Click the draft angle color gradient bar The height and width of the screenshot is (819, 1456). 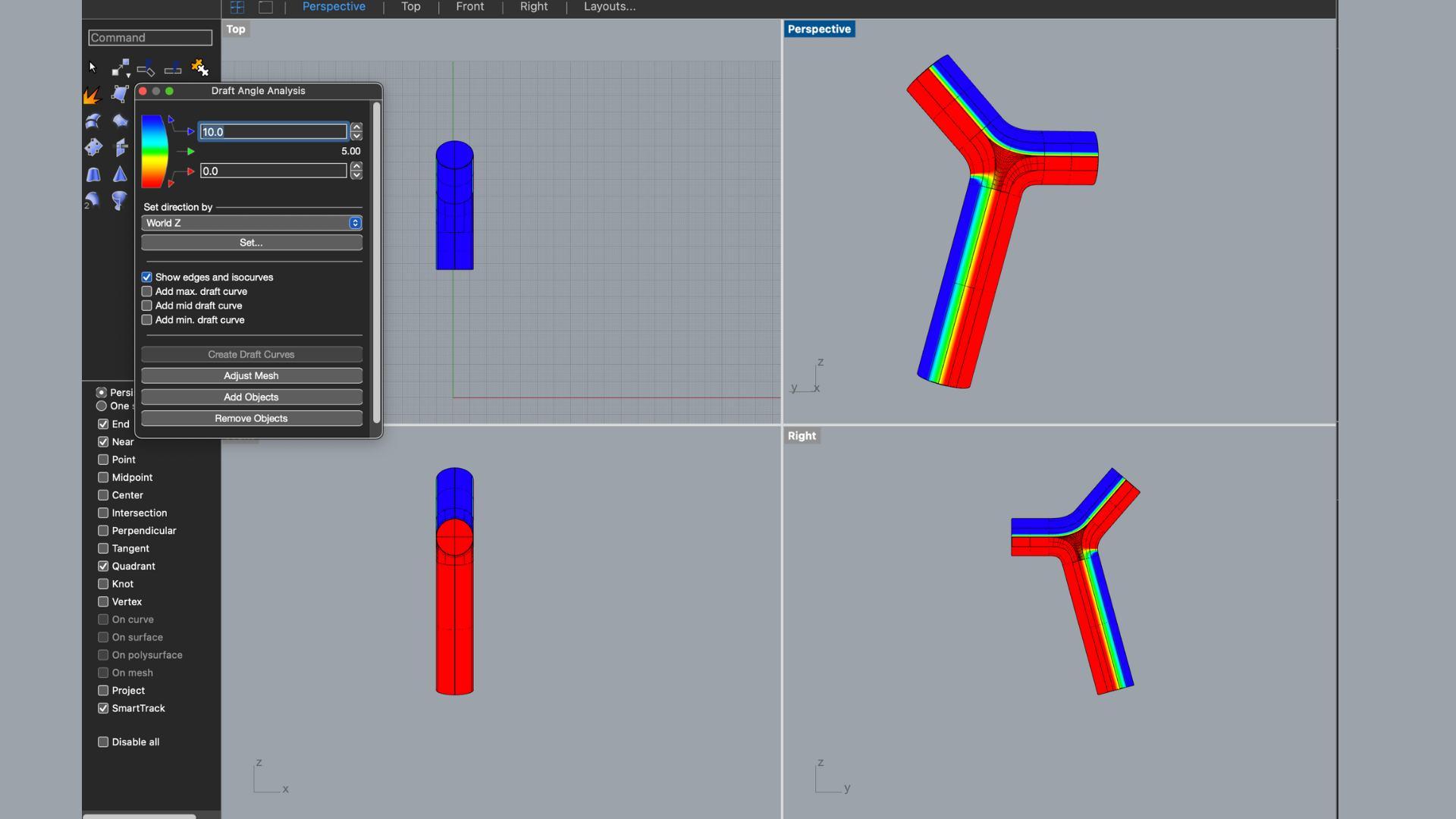[x=153, y=151]
